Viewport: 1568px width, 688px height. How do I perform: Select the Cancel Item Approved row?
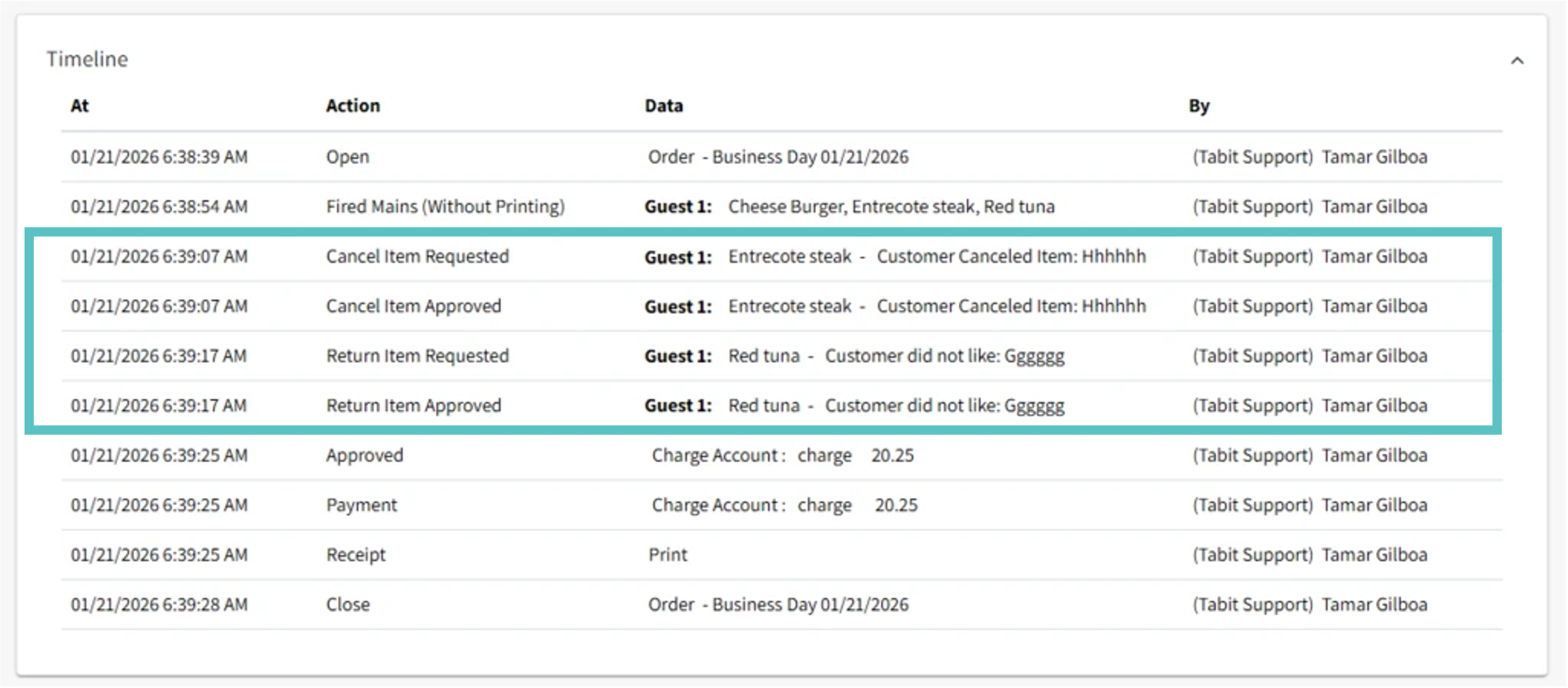click(414, 306)
